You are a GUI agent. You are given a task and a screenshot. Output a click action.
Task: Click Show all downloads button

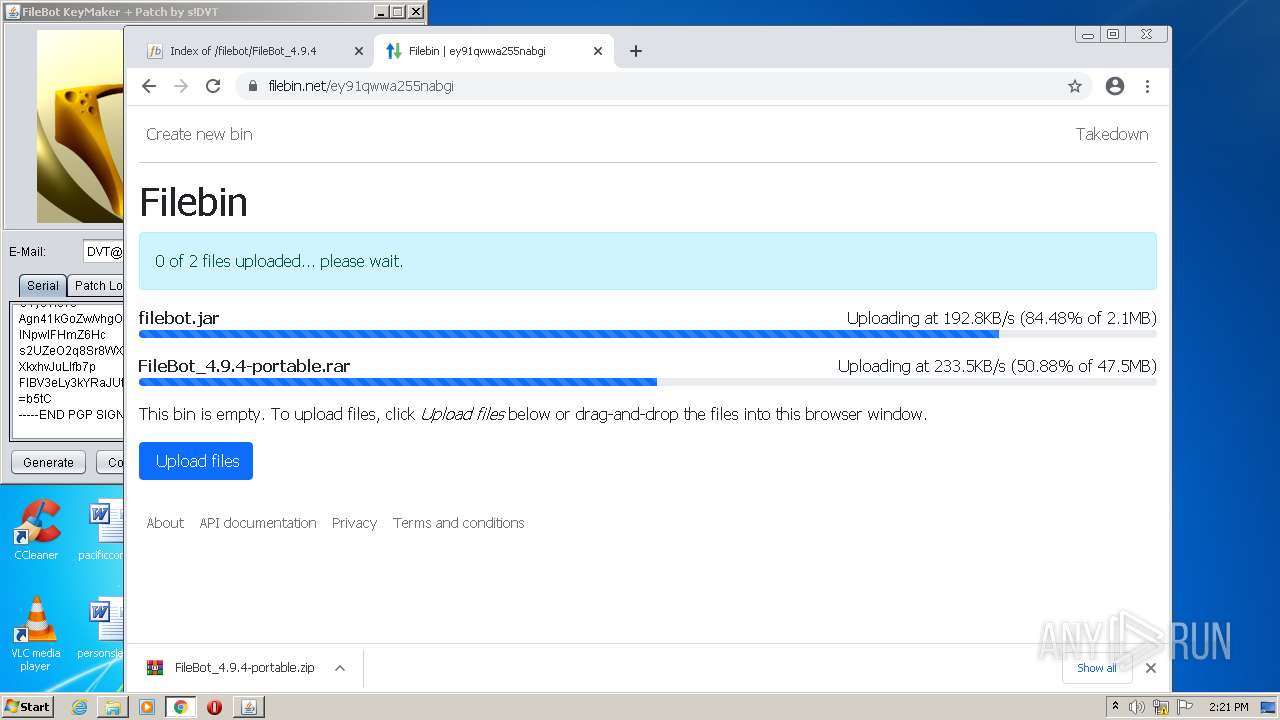(x=1097, y=668)
